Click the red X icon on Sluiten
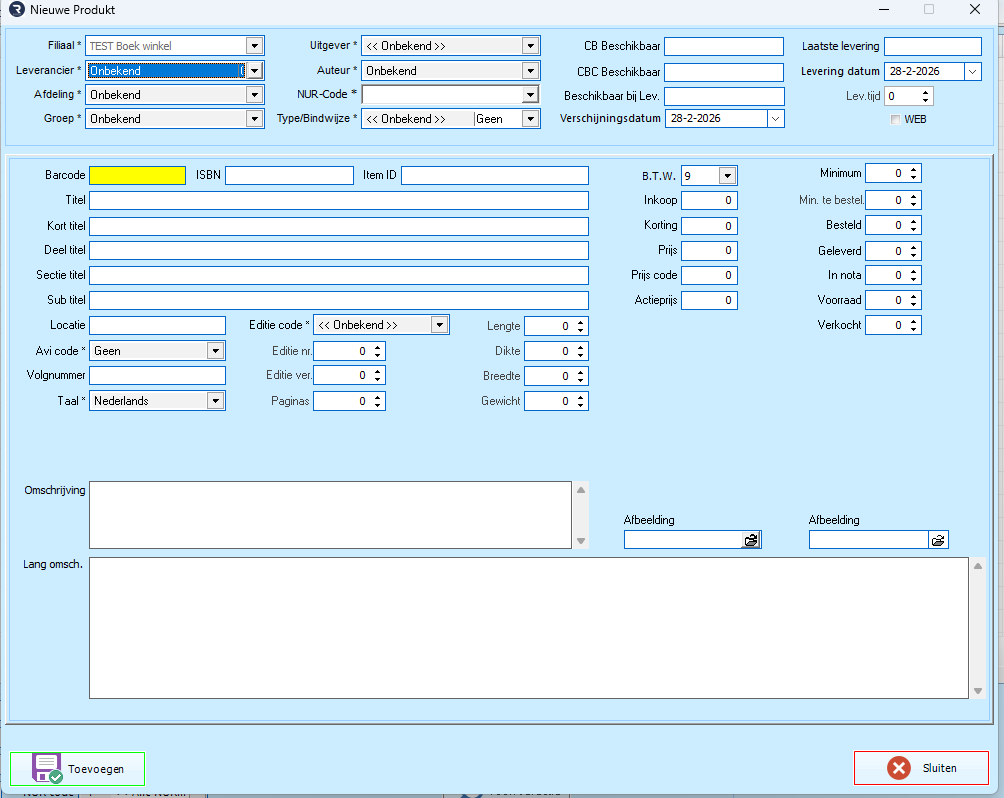 (898, 768)
